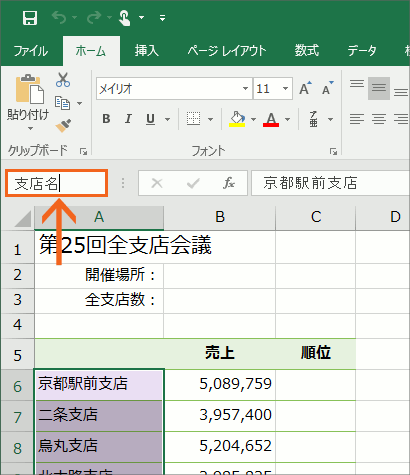The height and width of the screenshot is (475, 410).
Task: Open the Borders dropdown arrow
Action: (x=210, y=119)
